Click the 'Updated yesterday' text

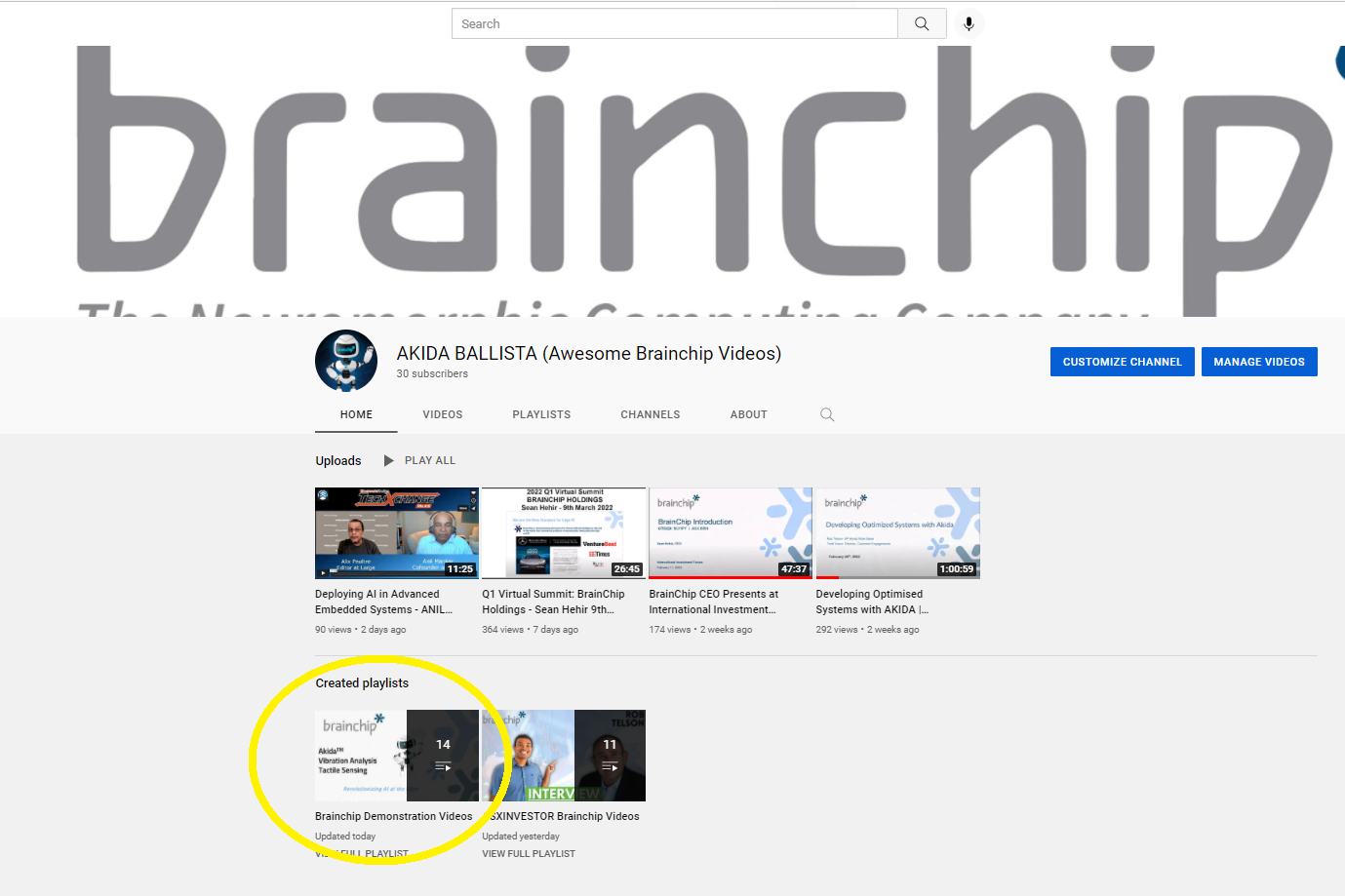click(521, 837)
